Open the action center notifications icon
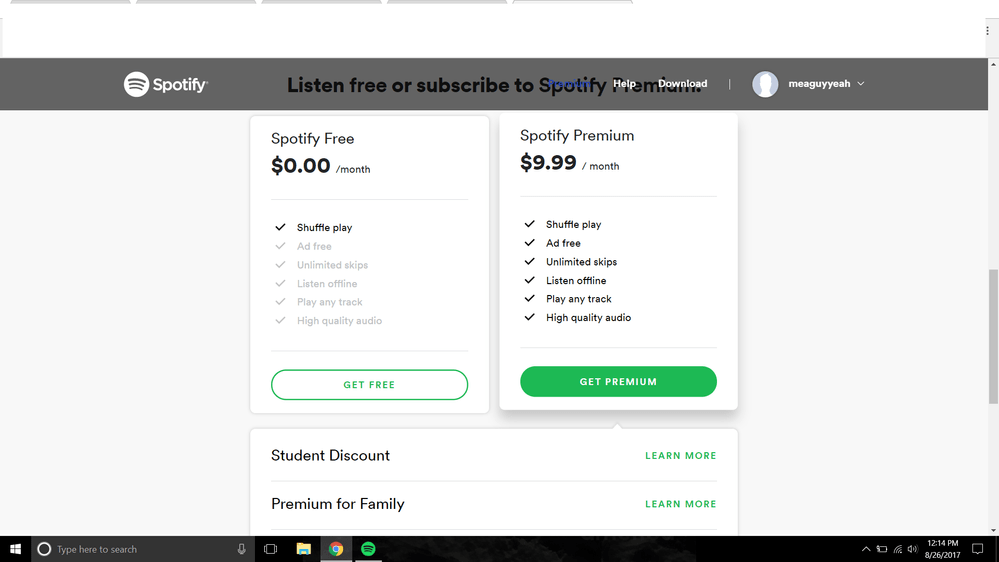This screenshot has height=562, width=999. point(977,549)
